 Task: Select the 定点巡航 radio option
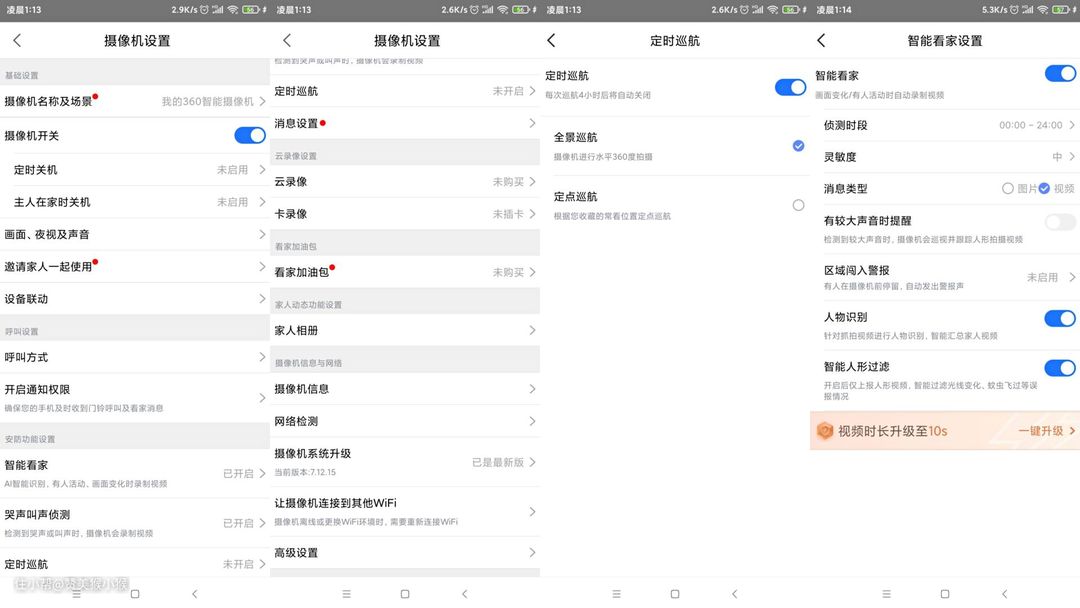click(798, 205)
